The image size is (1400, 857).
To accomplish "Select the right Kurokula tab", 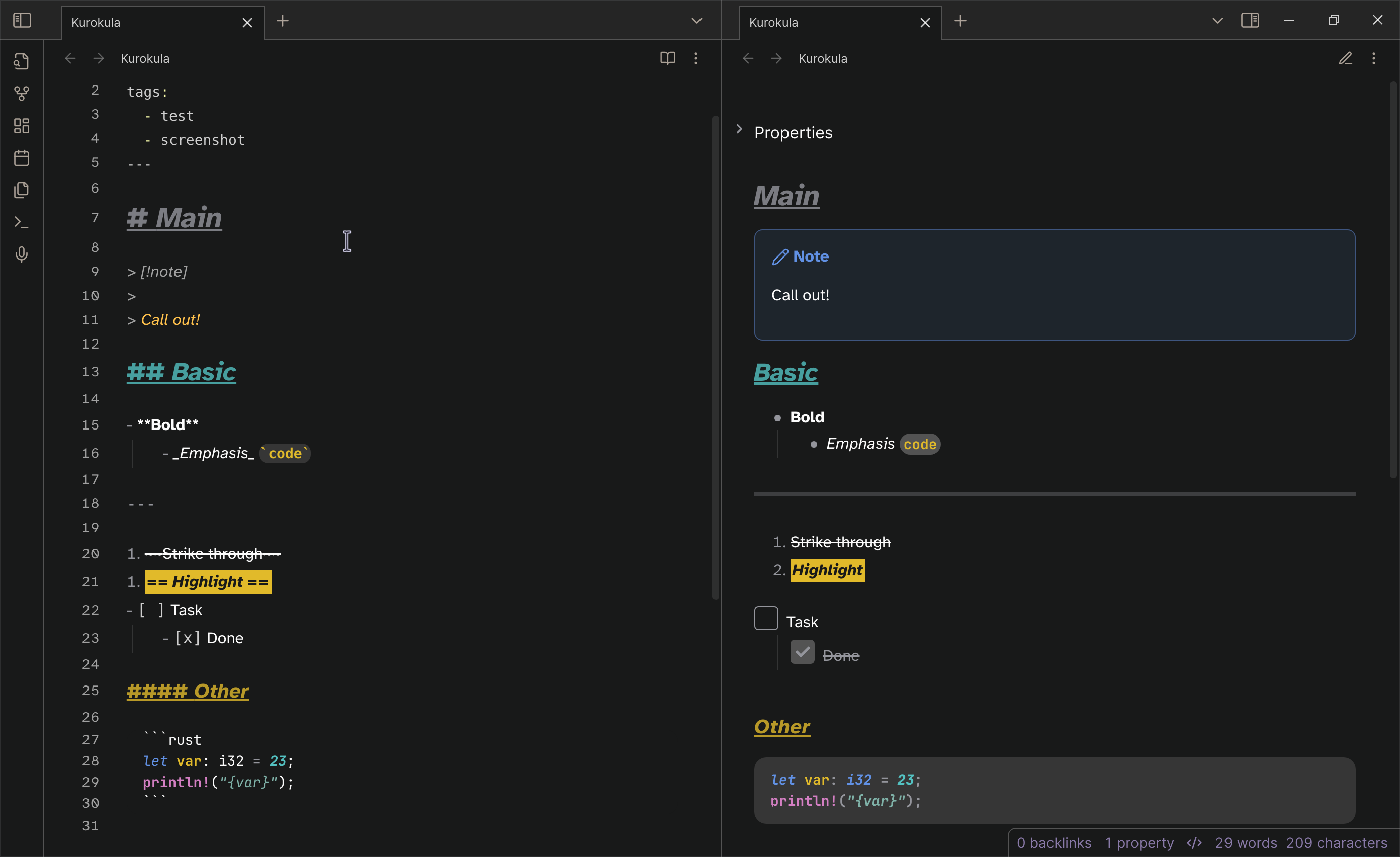I will click(x=840, y=23).
